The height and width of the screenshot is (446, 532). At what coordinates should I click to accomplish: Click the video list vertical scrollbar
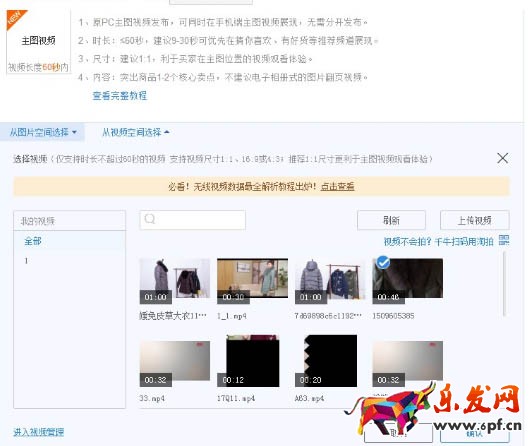505,284
